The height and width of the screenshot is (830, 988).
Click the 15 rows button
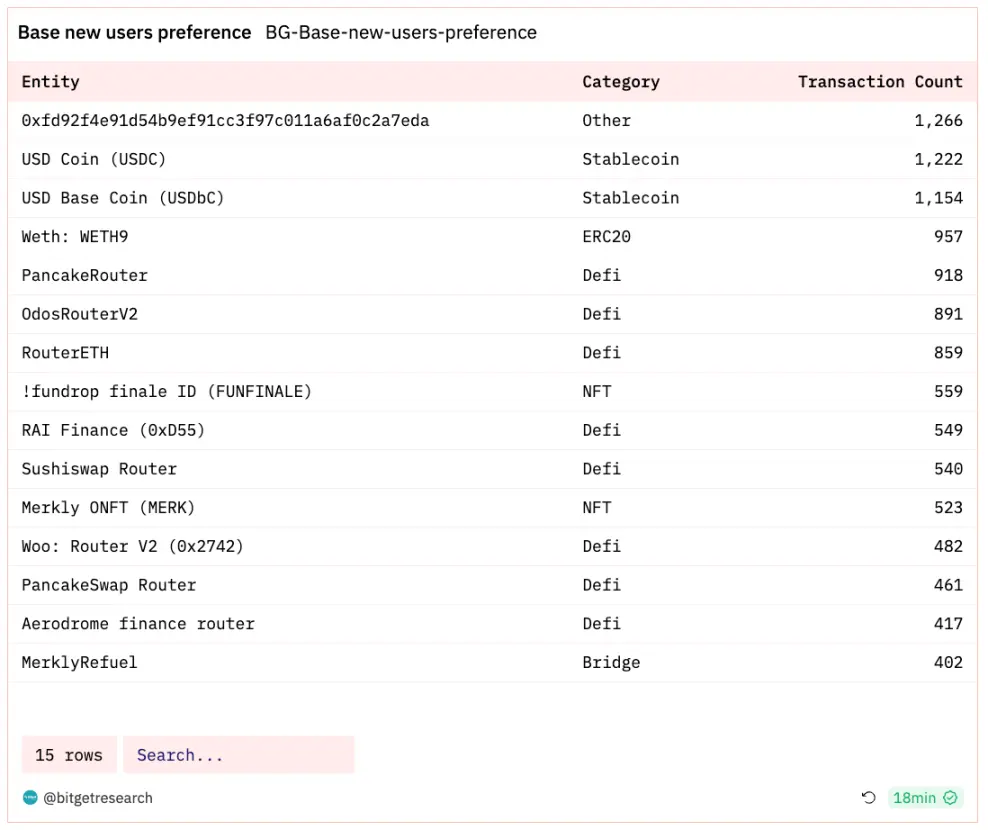tap(69, 754)
